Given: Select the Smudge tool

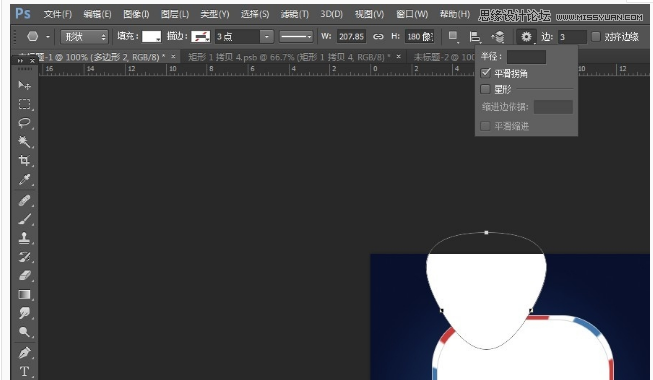Looking at the screenshot, I should (24, 313).
